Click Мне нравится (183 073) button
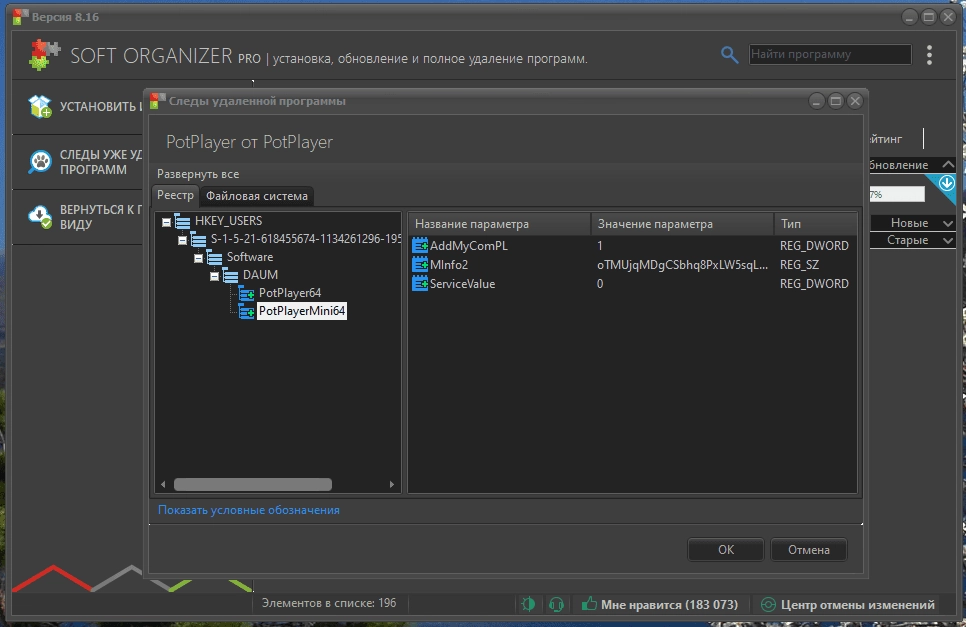966x627 pixels. [x=660, y=604]
